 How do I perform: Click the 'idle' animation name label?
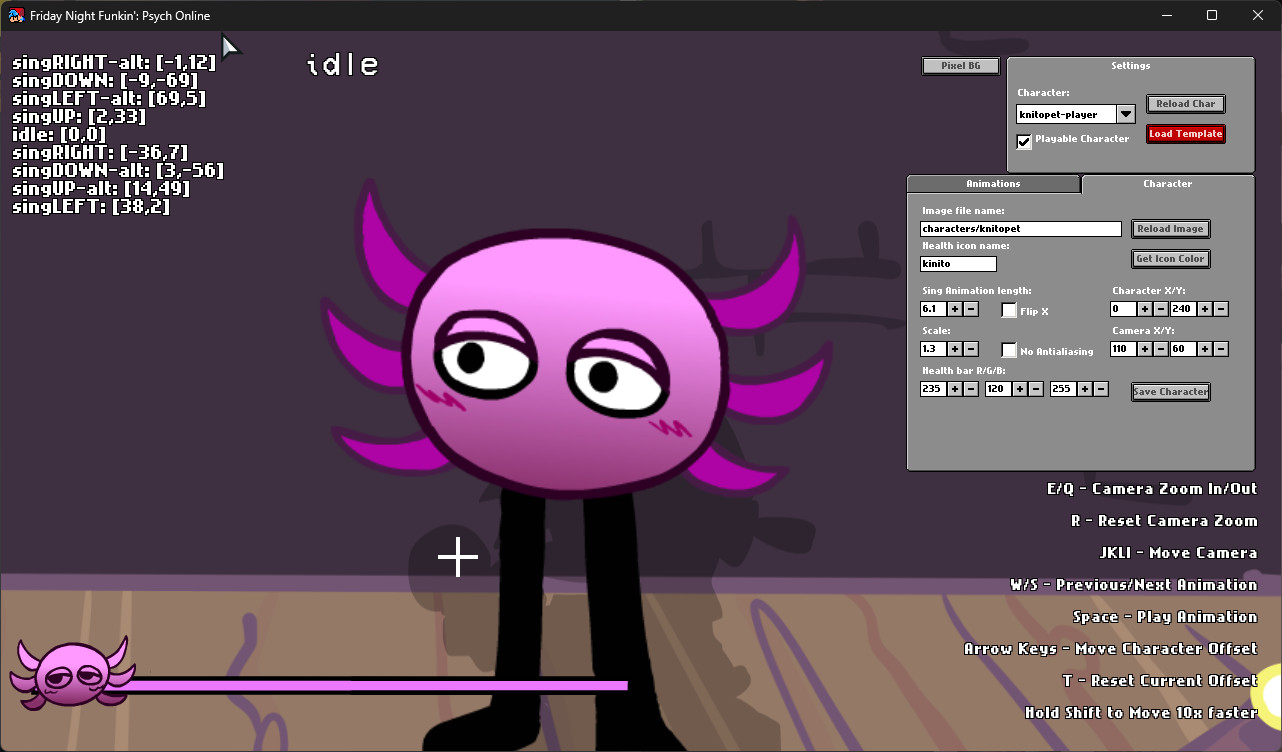click(x=343, y=65)
